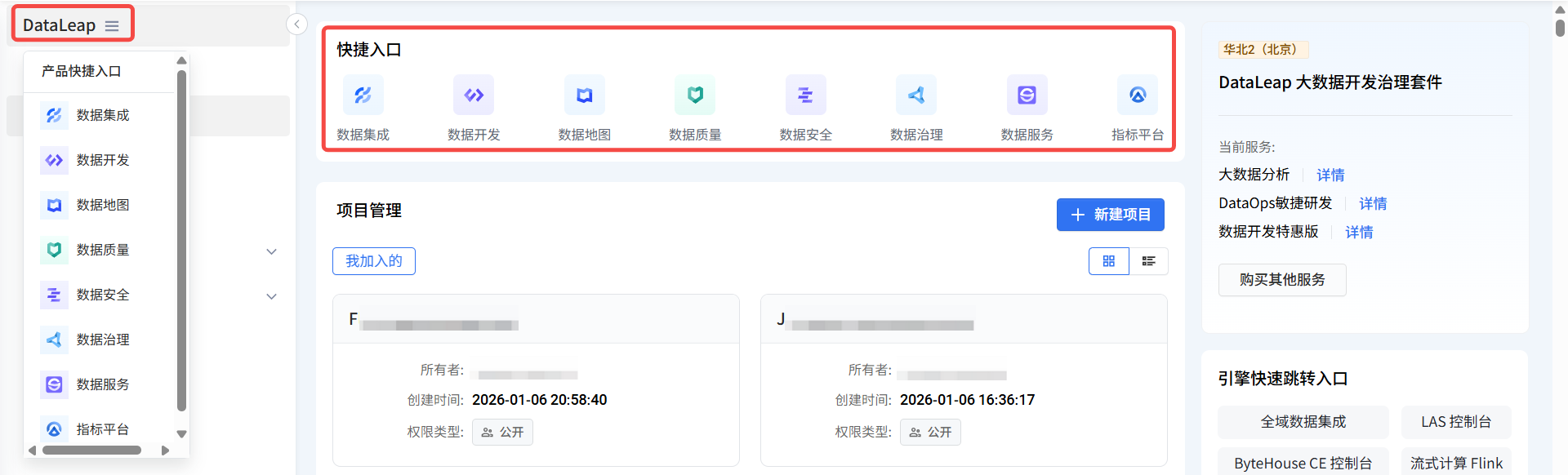
Task: Click the dropdown's horizontal scrollbar thumb
Action: pos(91,451)
